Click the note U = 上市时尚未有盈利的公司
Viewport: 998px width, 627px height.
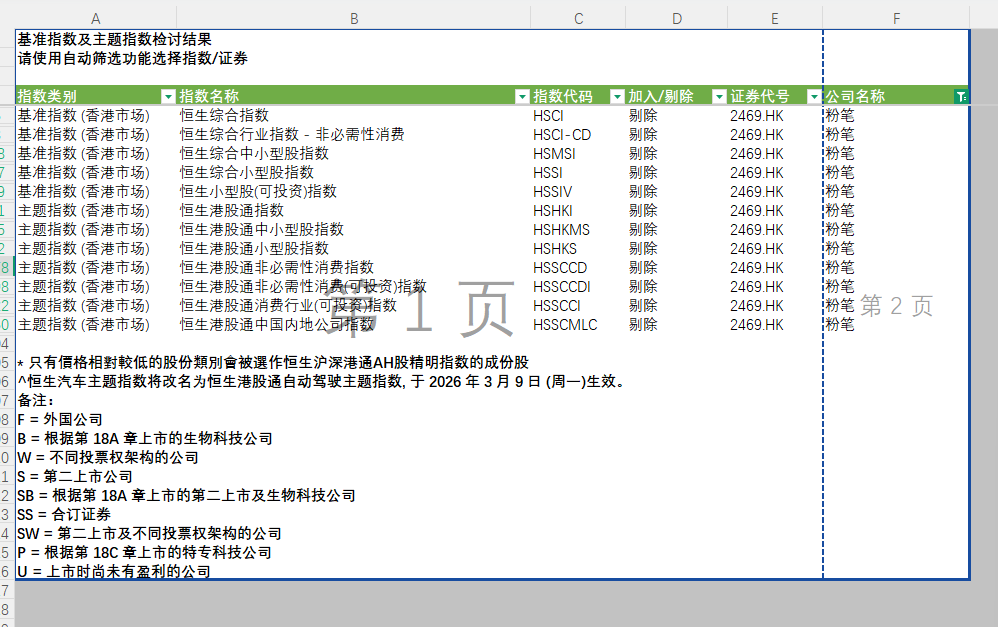point(114,572)
